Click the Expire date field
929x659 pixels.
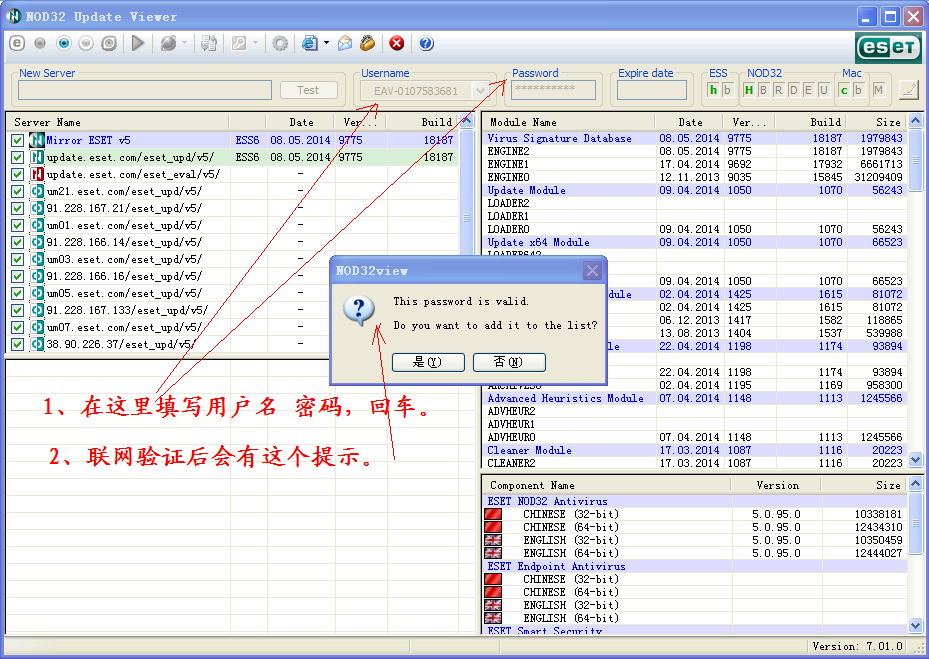point(652,90)
